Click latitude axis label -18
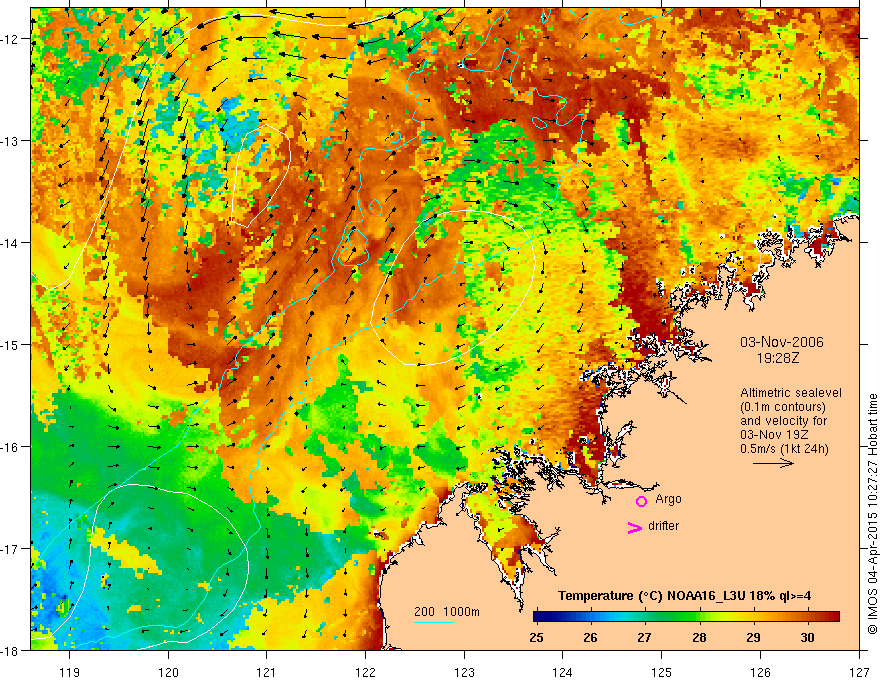 (x=11, y=651)
